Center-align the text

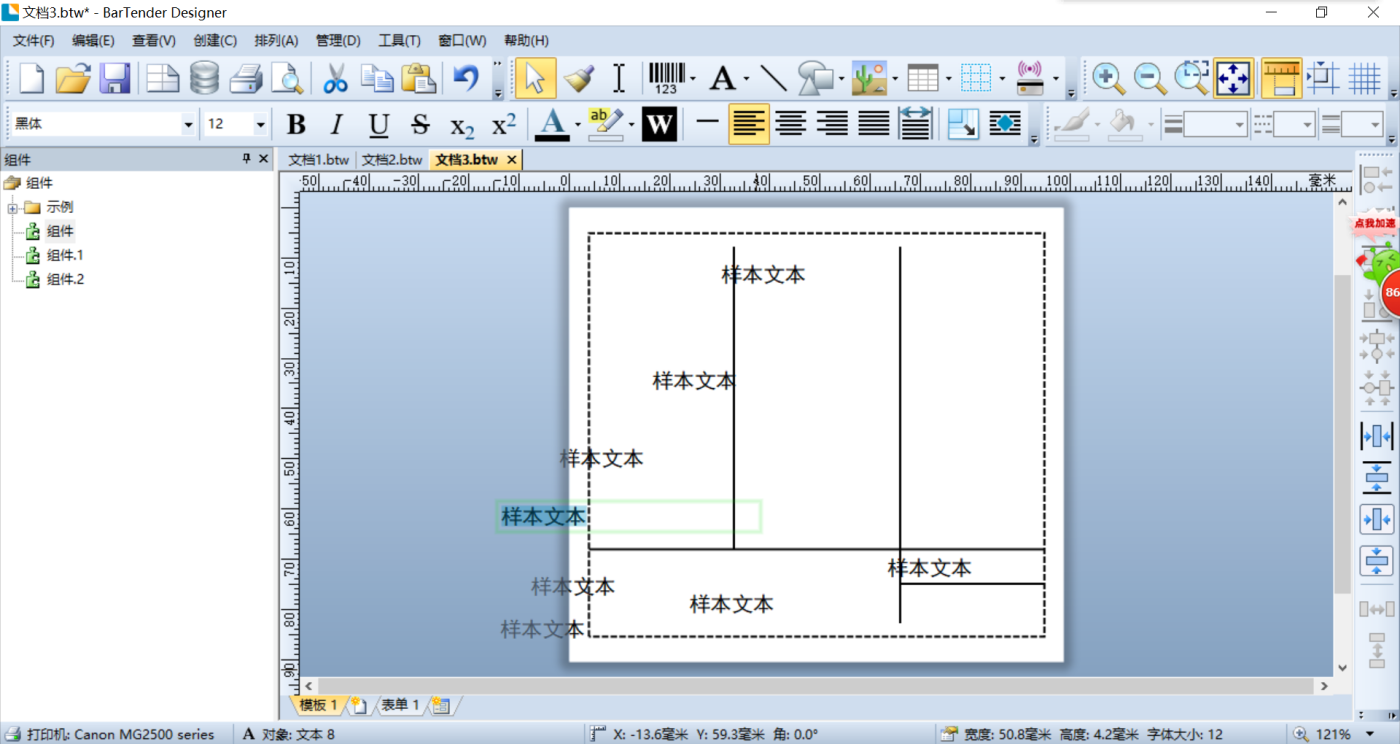[x=790, y=125]
